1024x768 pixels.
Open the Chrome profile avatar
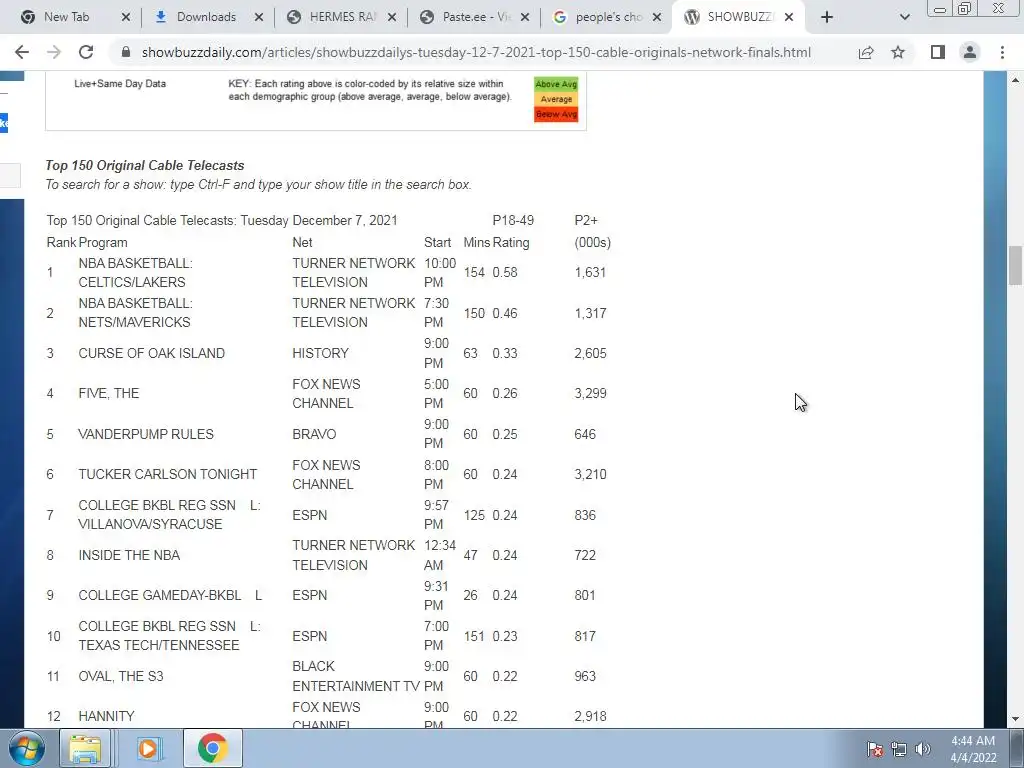point(970,52)
